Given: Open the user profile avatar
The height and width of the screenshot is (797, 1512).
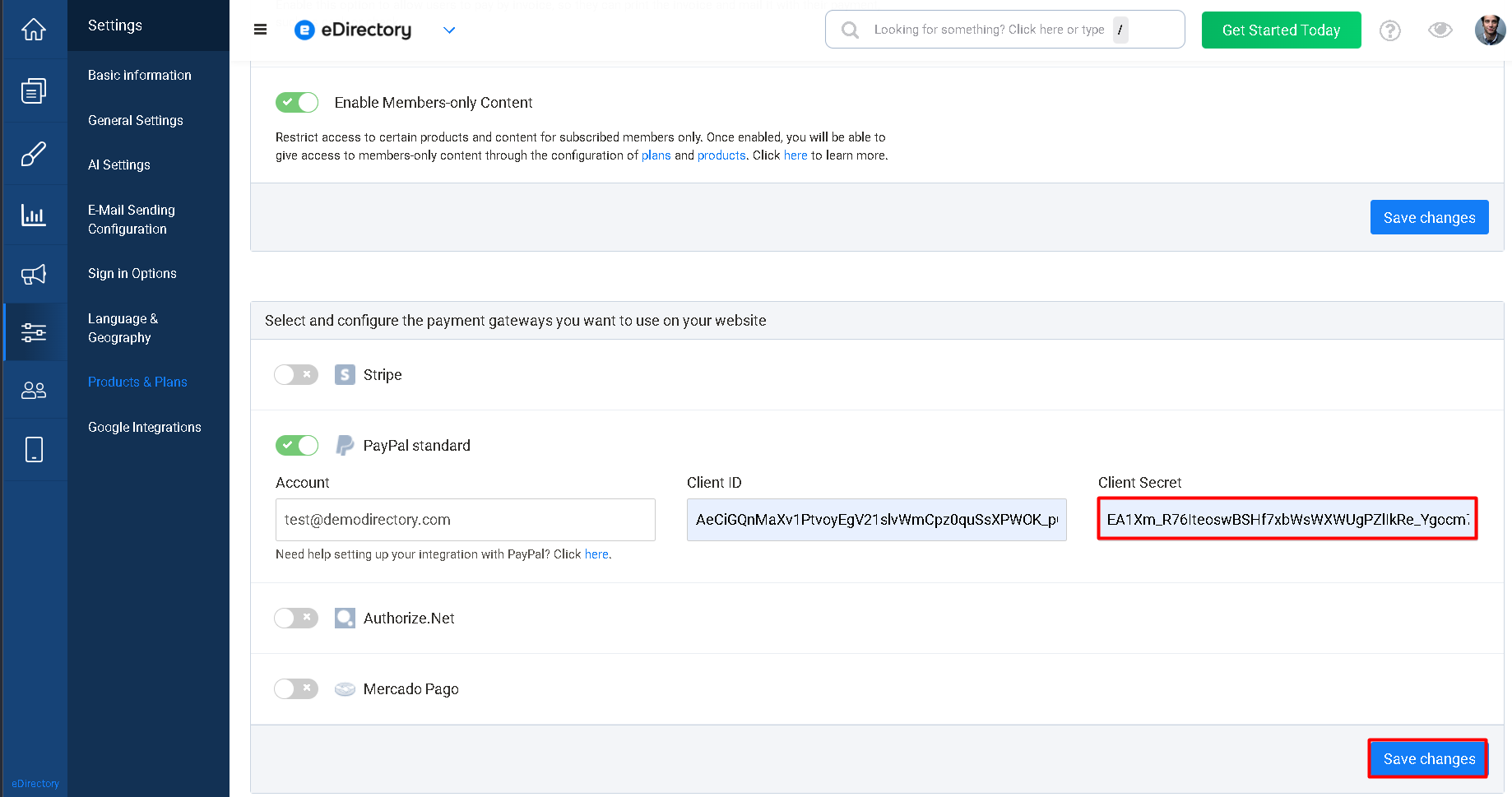Looking at the screenshot, I should (x=1490, y=30).
